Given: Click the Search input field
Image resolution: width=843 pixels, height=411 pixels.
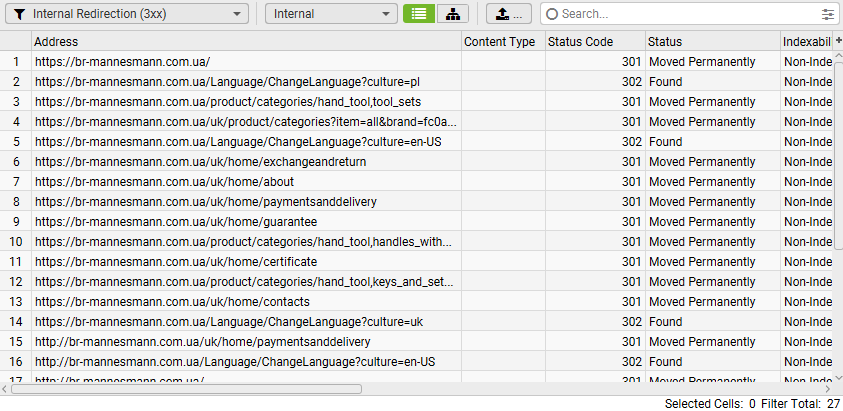Looking at the screenshot, I should 688,14.
